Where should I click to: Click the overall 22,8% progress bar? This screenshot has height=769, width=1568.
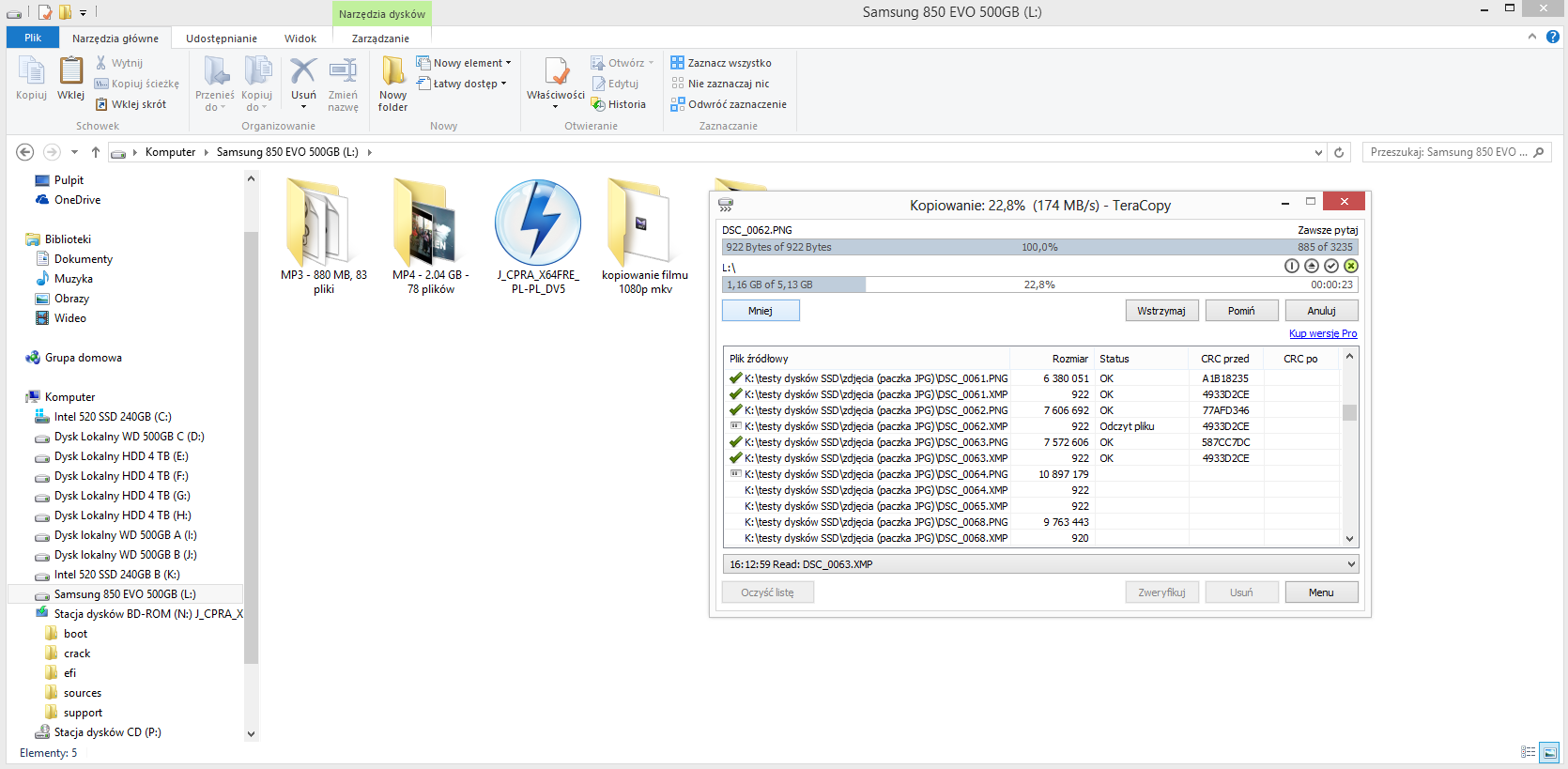click(x=1040, y=285)
